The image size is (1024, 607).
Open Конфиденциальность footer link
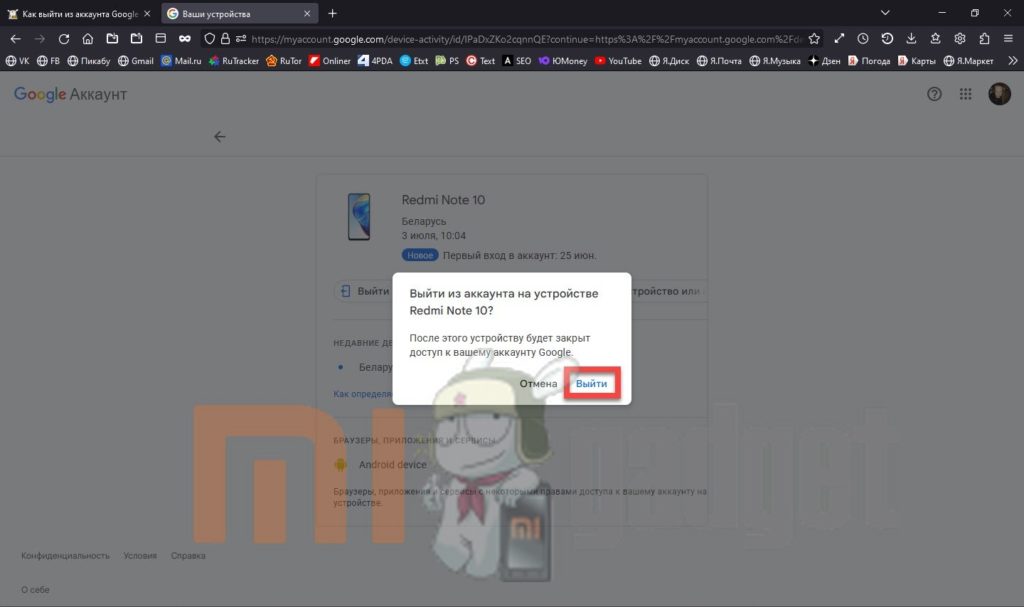pyautogui.click(x=65, y=556)
